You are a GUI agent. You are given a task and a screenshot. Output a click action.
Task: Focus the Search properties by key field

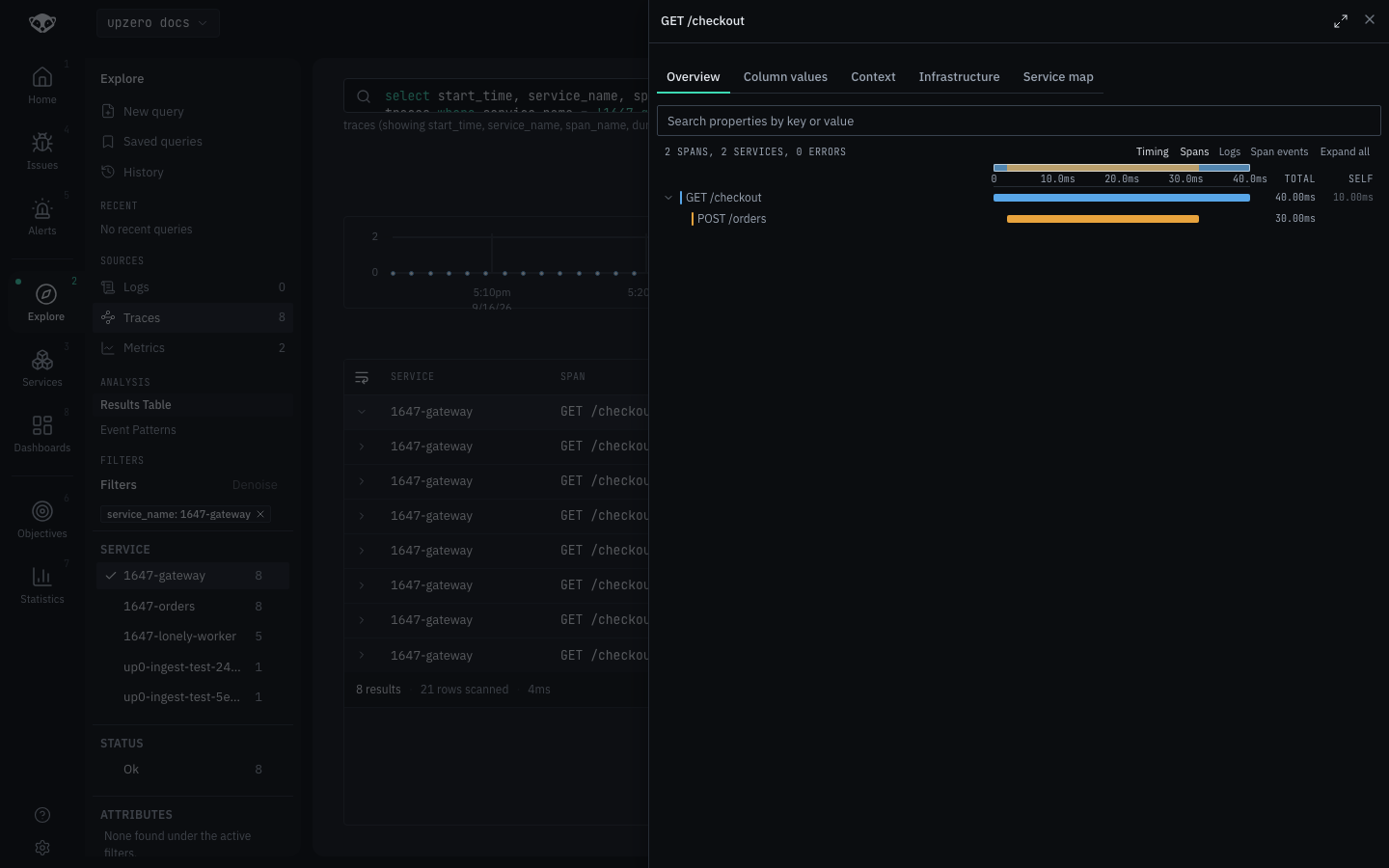(1019, 121)
